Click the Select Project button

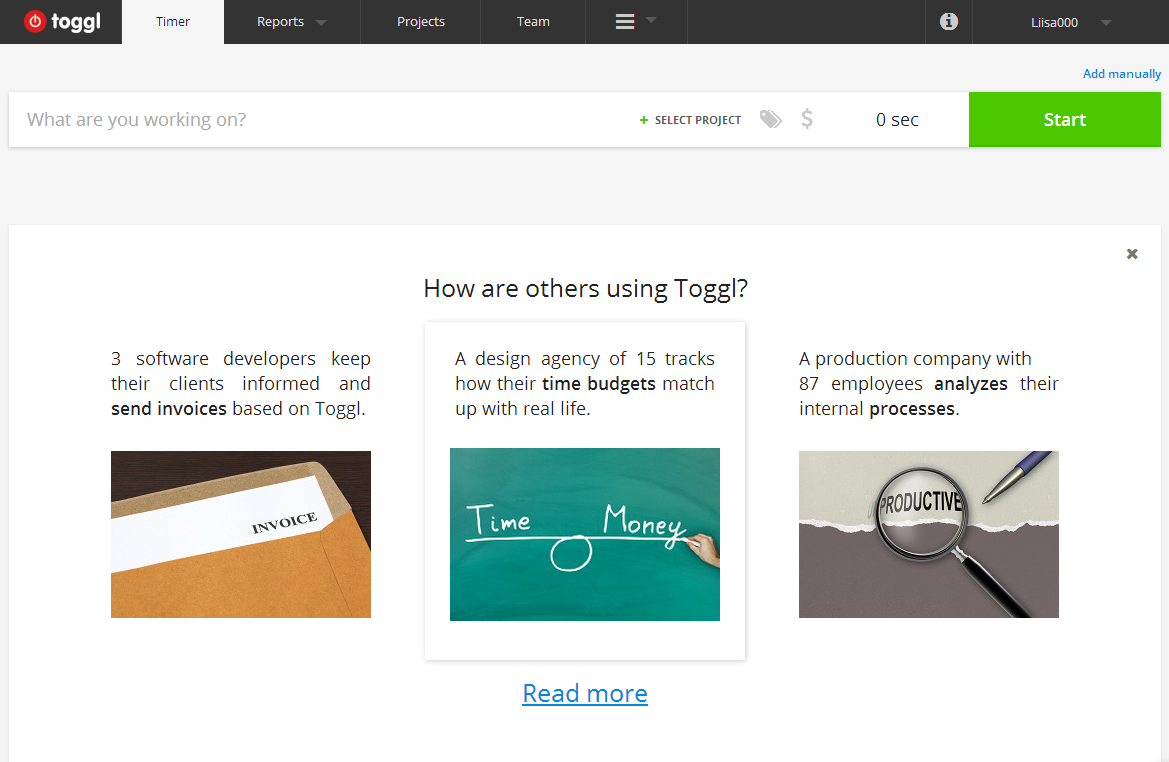[x=690, y=120]
